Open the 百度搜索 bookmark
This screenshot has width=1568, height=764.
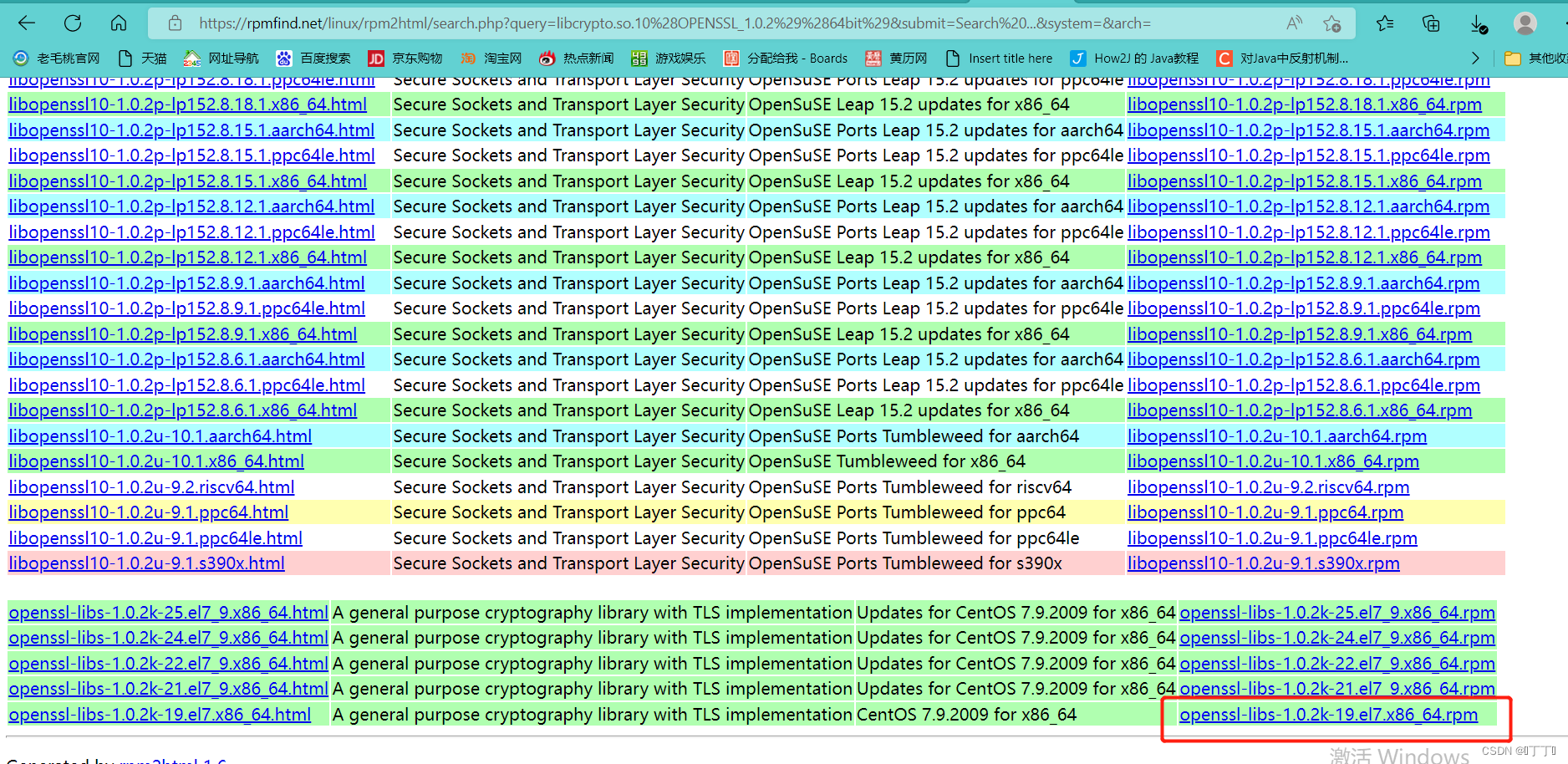point(313,58)
